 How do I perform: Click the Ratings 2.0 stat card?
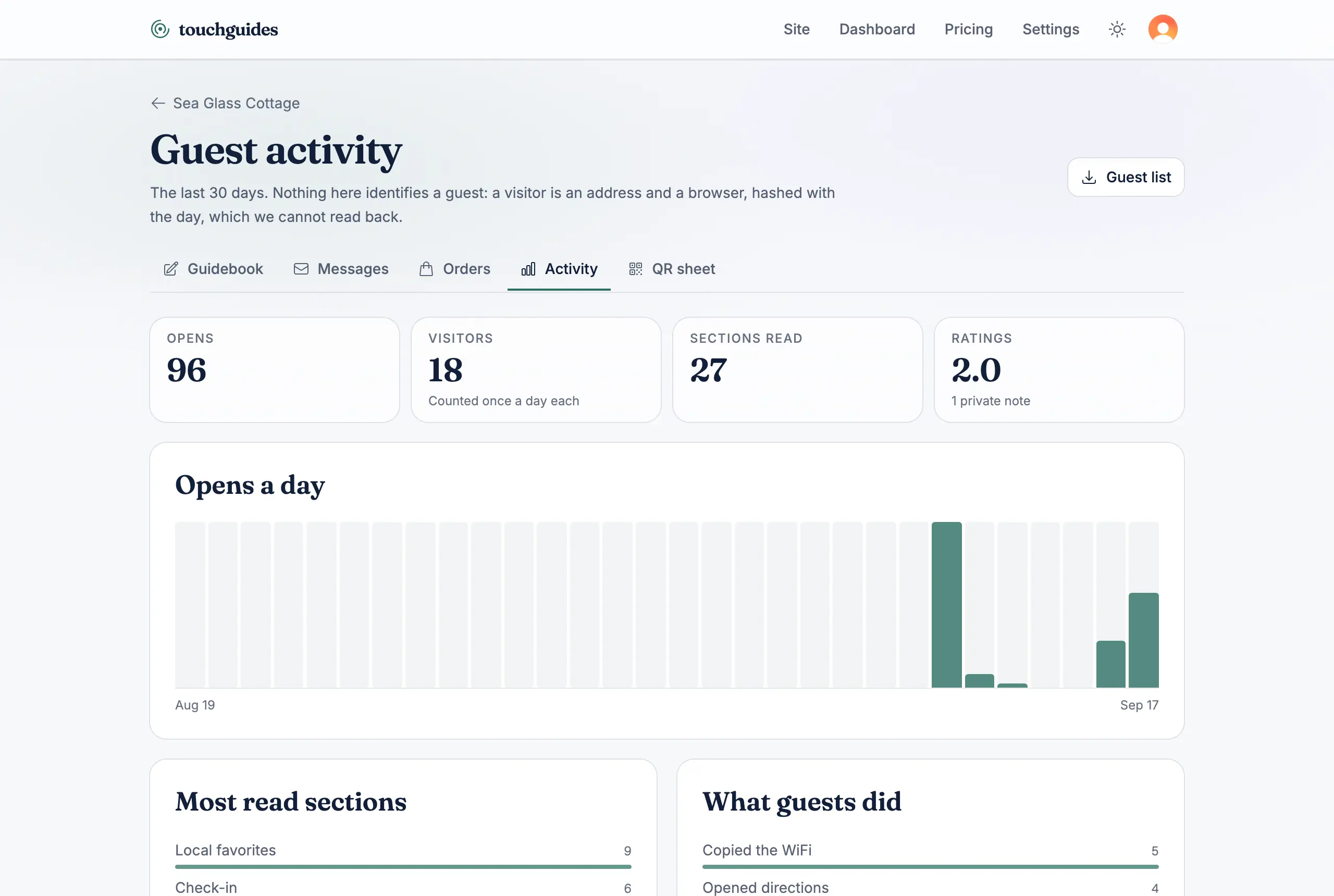1058,370
